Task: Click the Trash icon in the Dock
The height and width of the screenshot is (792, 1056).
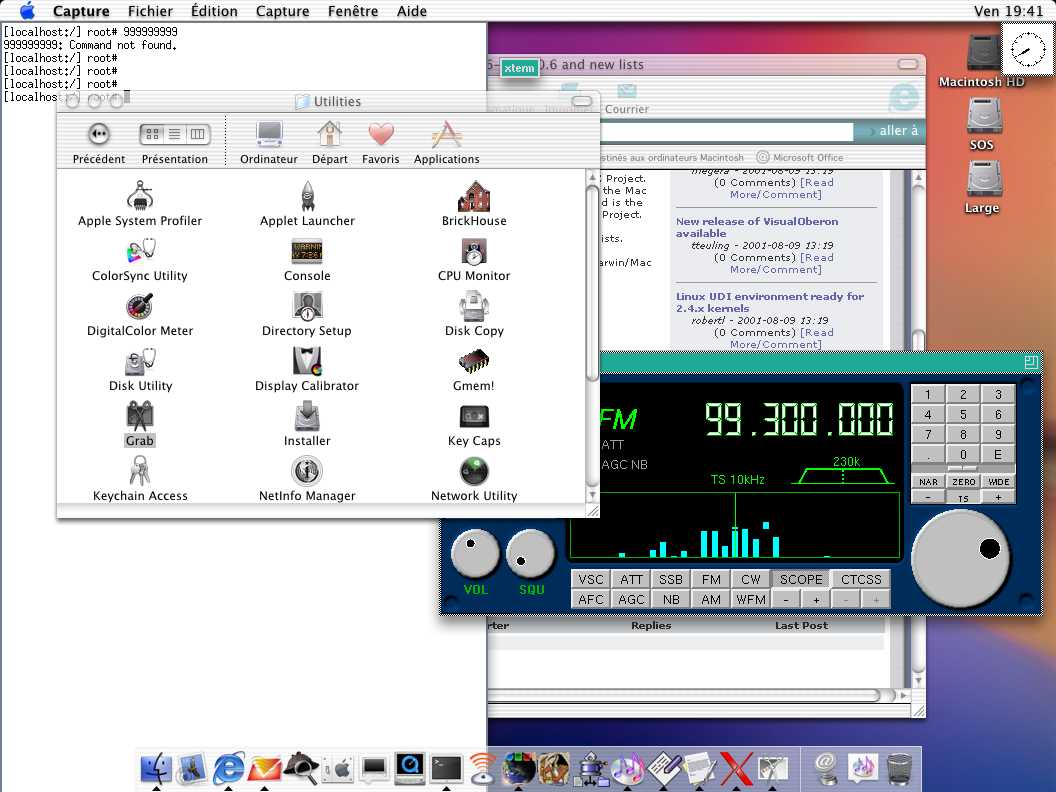Action: (x=899, y=768)
